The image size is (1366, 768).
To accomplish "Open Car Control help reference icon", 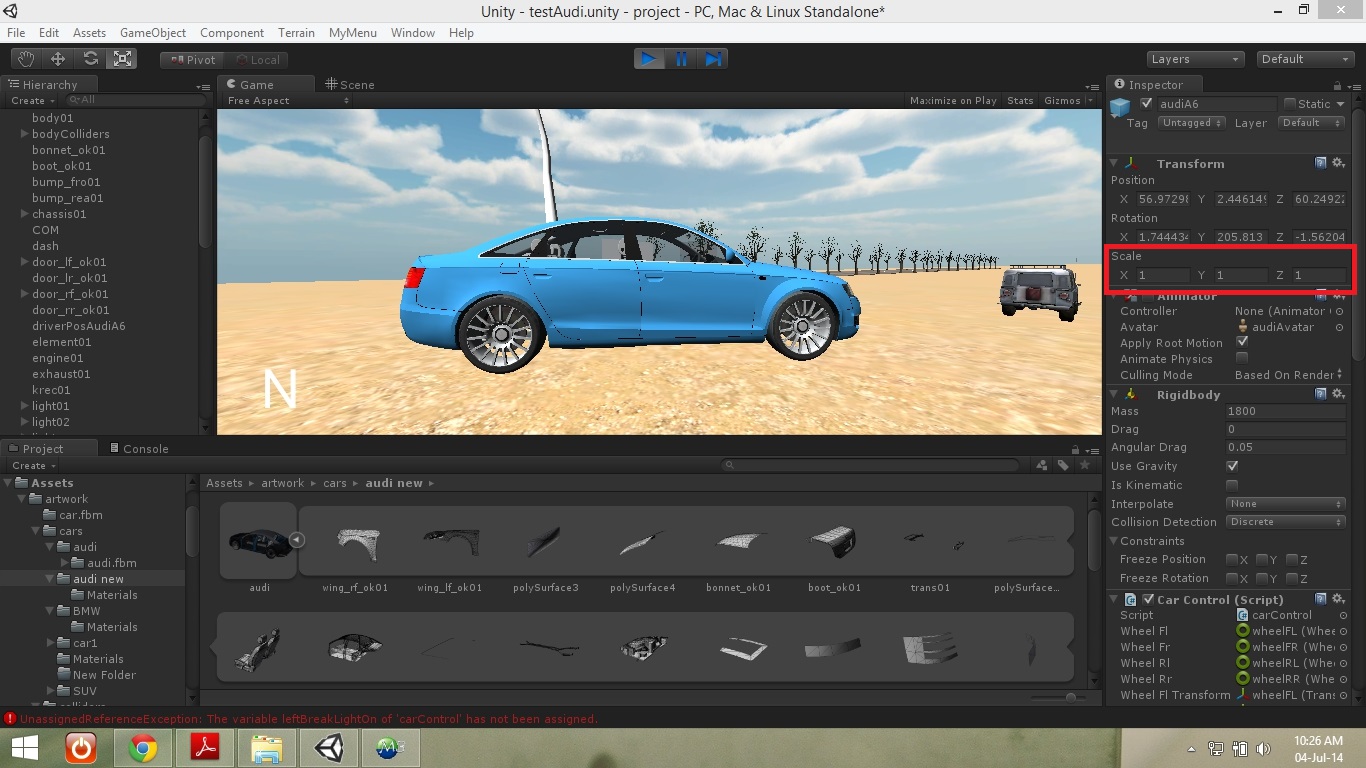I will [1321, 599].
